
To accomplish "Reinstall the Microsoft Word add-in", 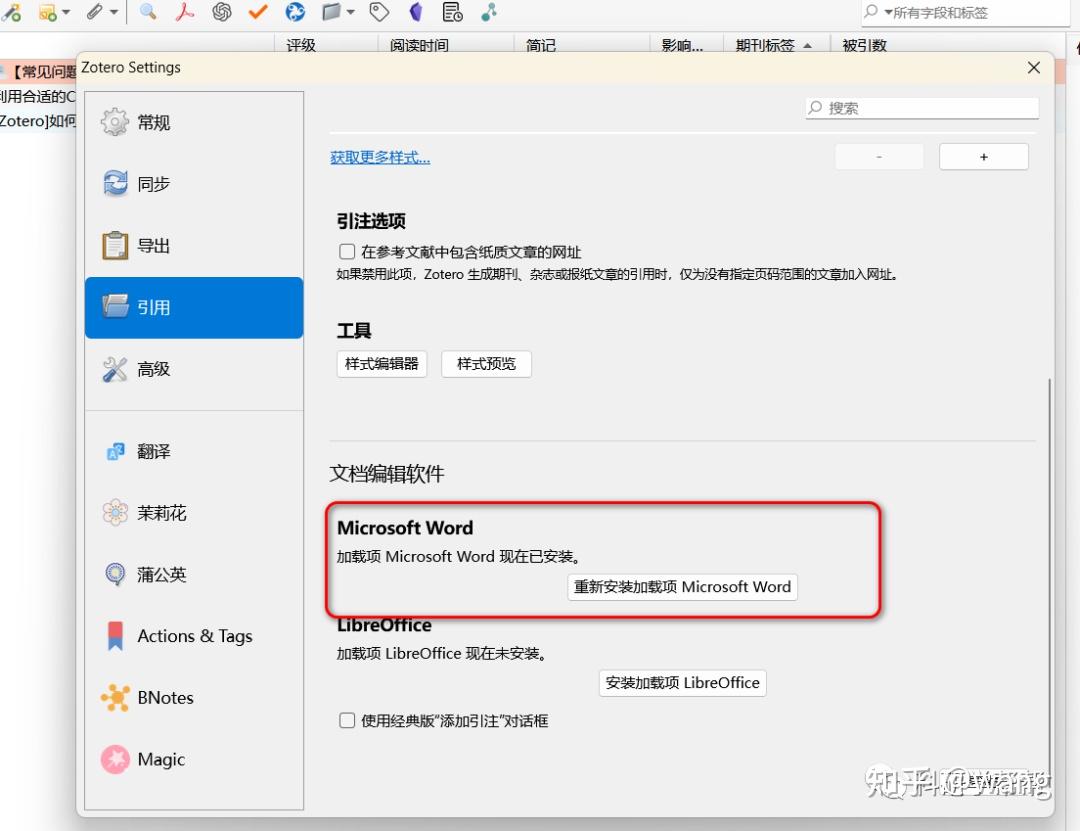I will 682,587.
